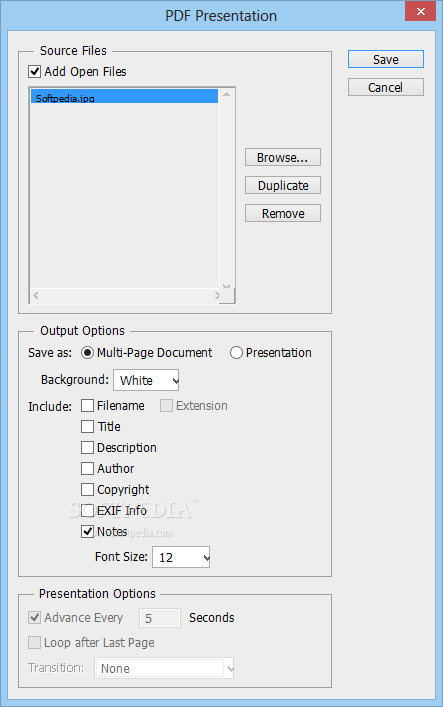The image size is (443, 707).
Task: Open the Font Size dropdown
Action: (x=181, y=557)
